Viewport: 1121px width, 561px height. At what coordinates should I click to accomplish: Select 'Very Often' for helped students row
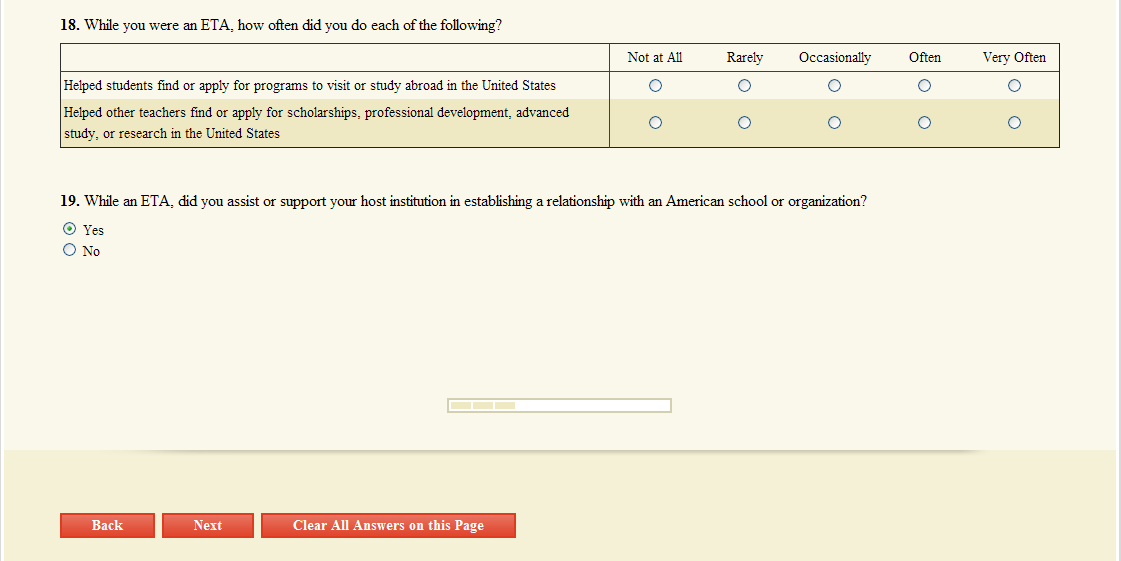[x=1014, y=86]
